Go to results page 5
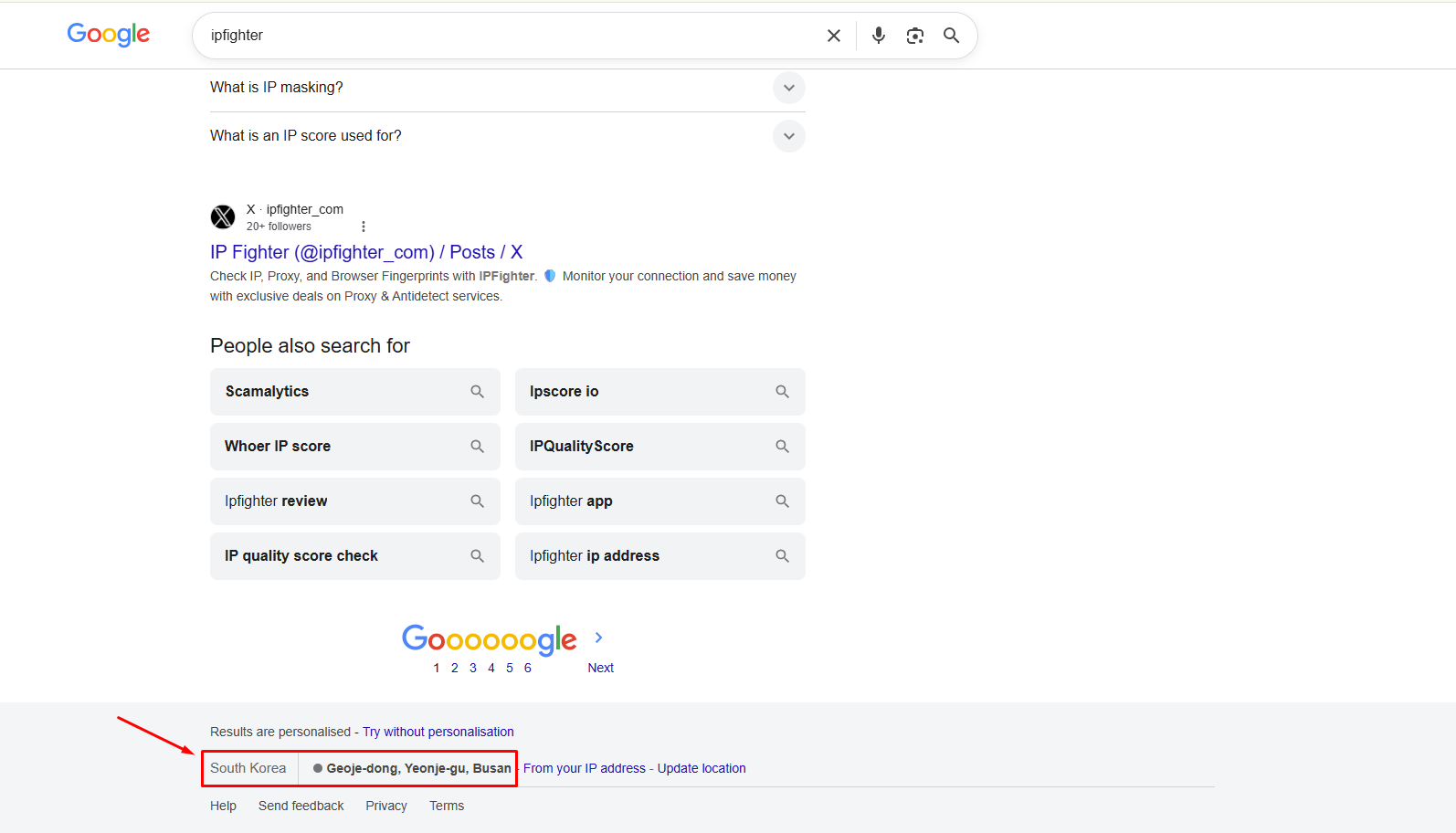 click(510, 668)
